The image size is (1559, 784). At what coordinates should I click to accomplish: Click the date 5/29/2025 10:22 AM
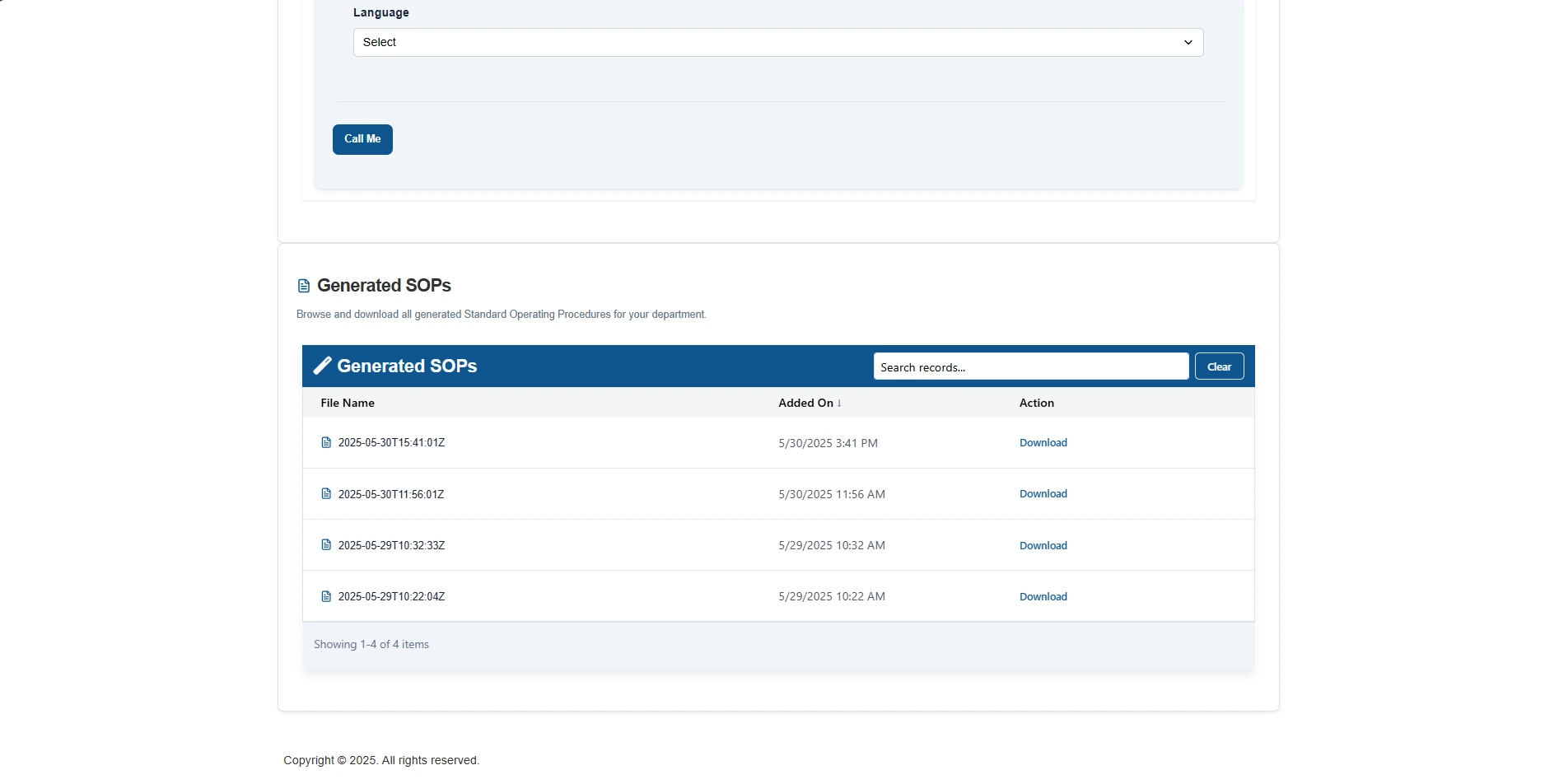[x=832, y=596]
